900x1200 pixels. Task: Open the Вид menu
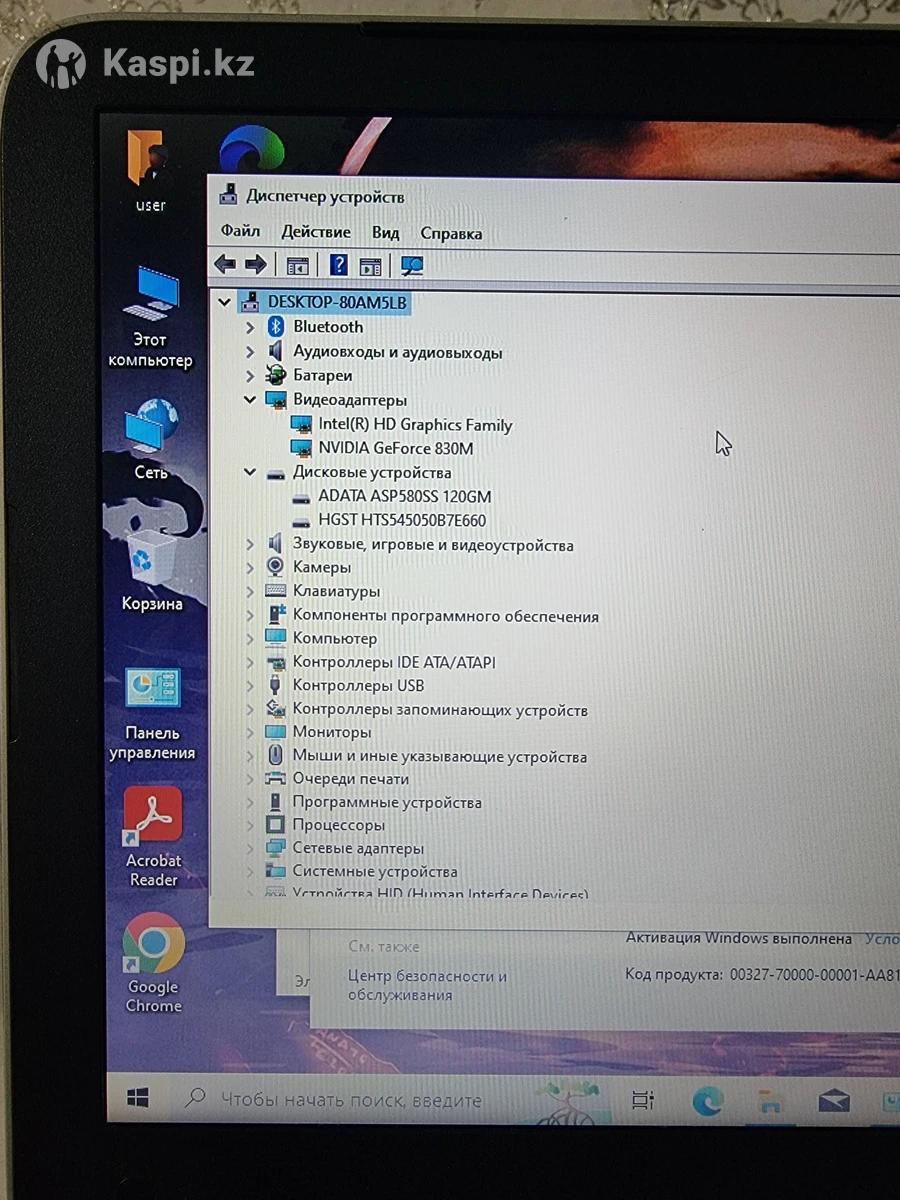coord(385,233)
